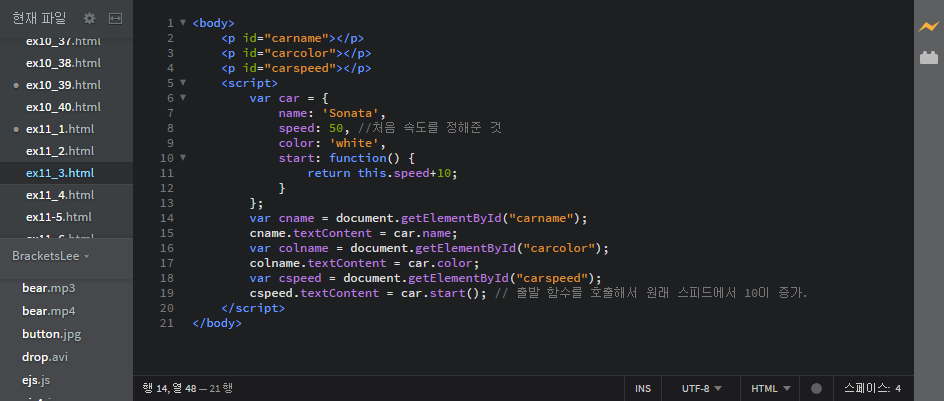Collapse the car object fold arrow on line 6

(x=183, y=98)
